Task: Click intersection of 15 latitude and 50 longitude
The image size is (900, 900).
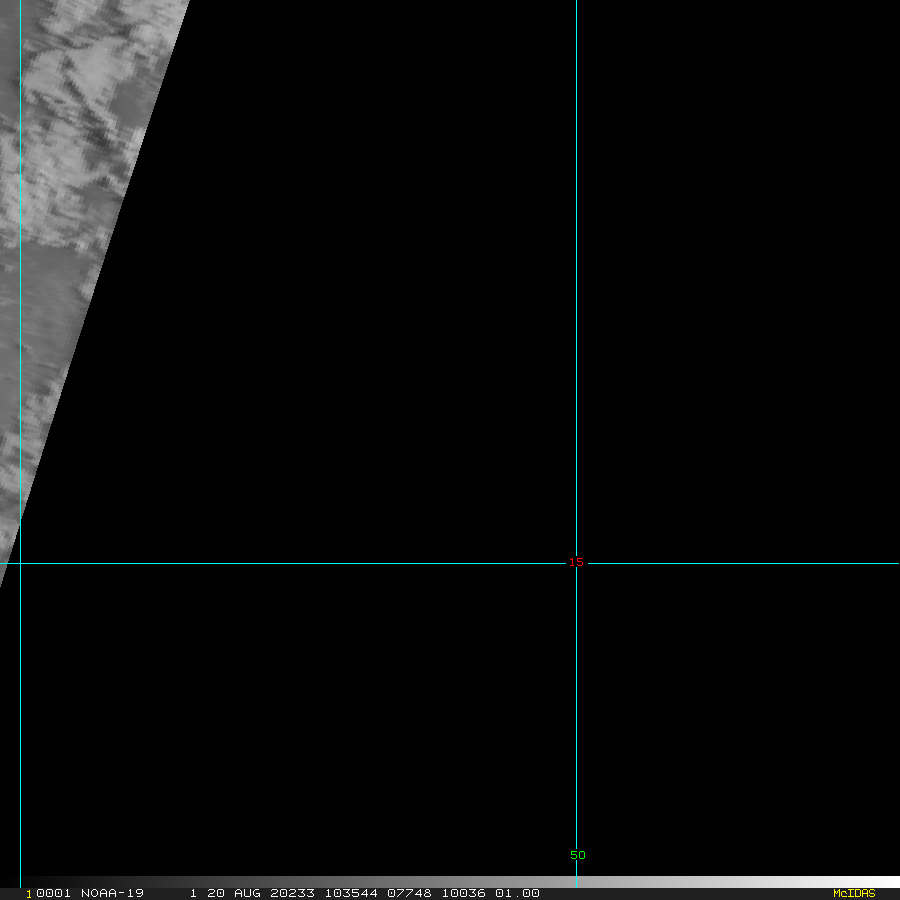Action: [x=576, y=563]
